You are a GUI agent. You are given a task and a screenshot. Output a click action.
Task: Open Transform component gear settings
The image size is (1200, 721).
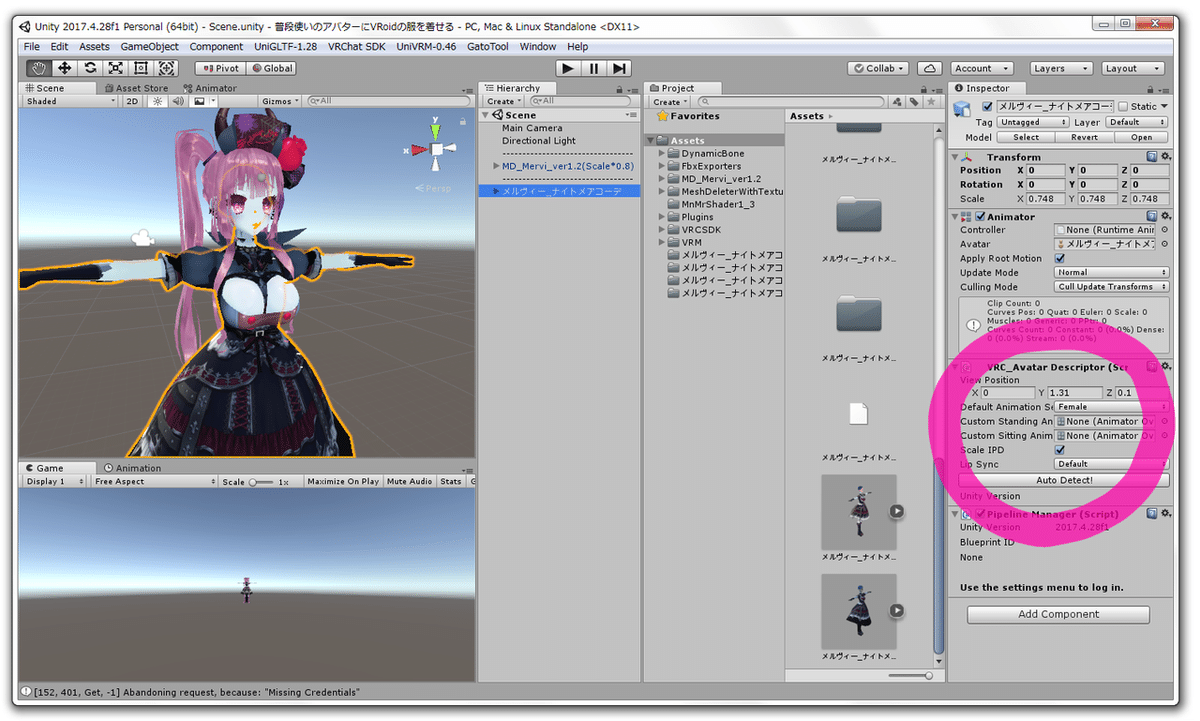point(1165,157)
